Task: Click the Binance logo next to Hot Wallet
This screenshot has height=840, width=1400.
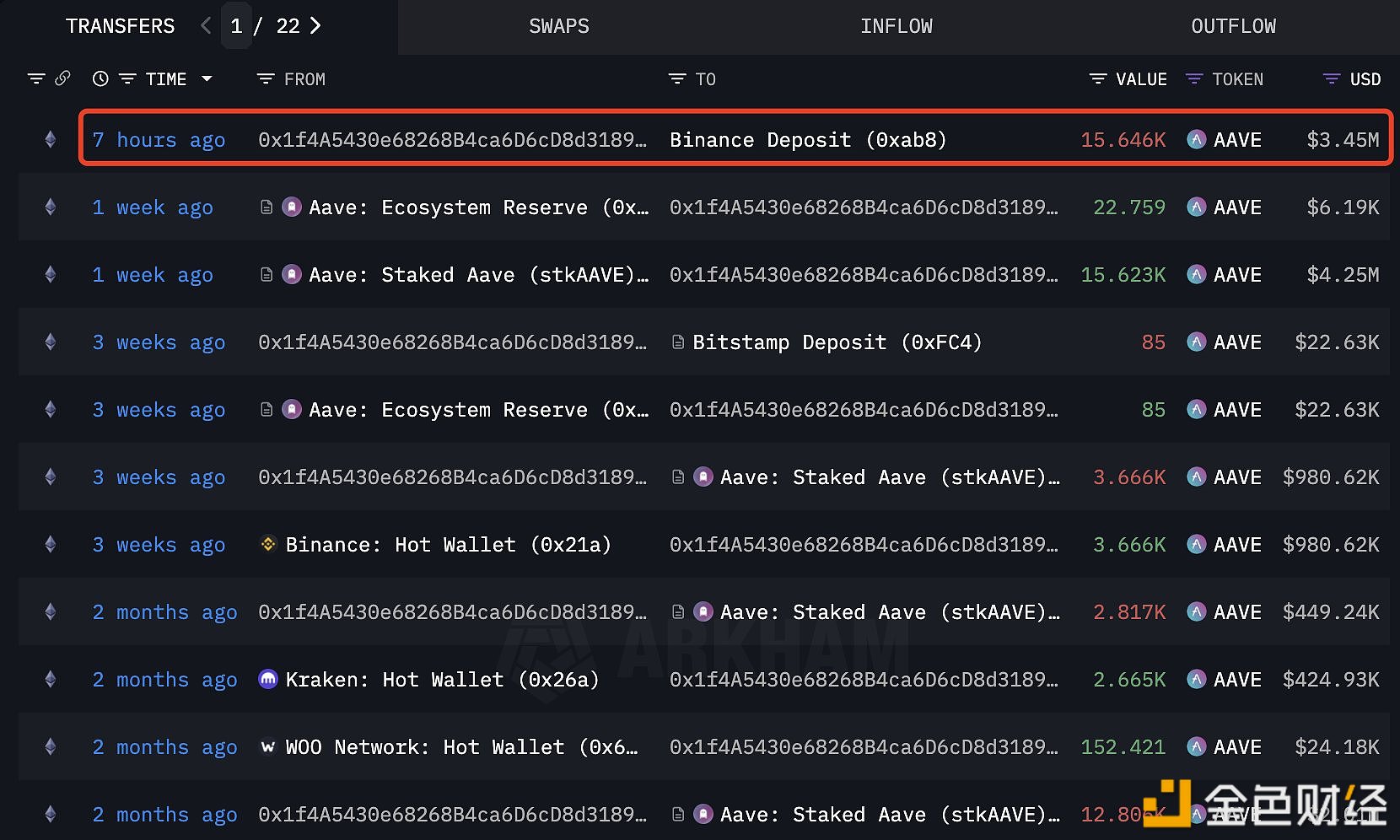Action: (x=268, y=544)
